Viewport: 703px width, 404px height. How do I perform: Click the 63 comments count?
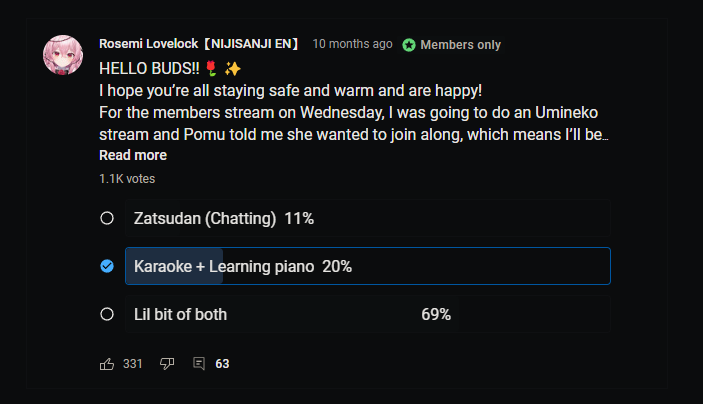point(222,364)
